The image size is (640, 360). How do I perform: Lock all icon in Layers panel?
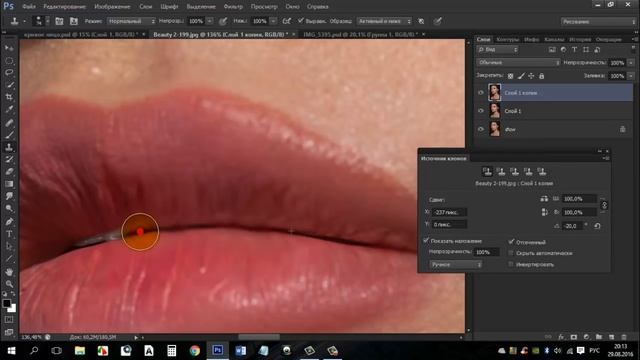pyautogui.click(x=541, y=76)
